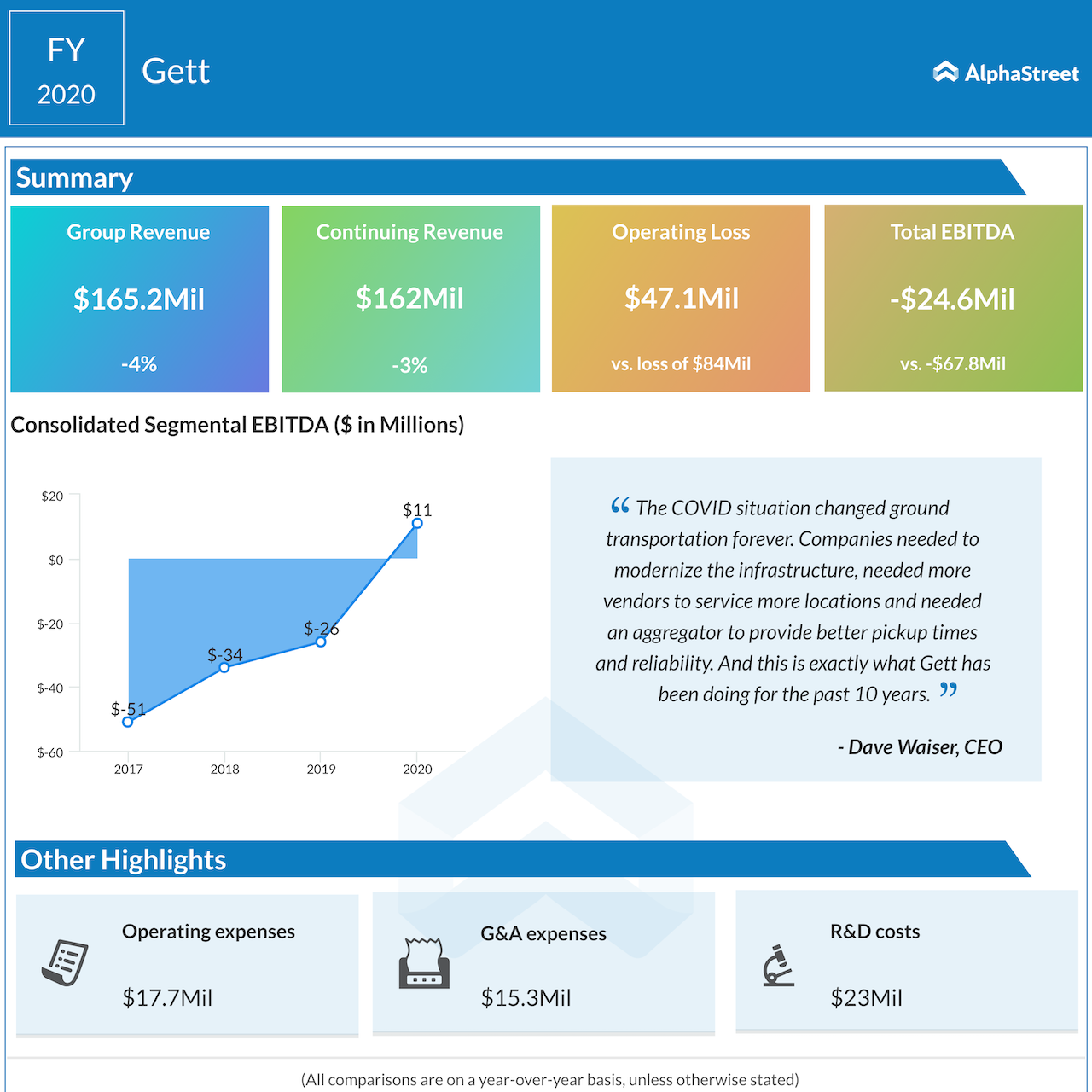Viewport: 1092px width, 1092px height.
Task: Select the Summary section heading
Action: [x=74, y=177]
